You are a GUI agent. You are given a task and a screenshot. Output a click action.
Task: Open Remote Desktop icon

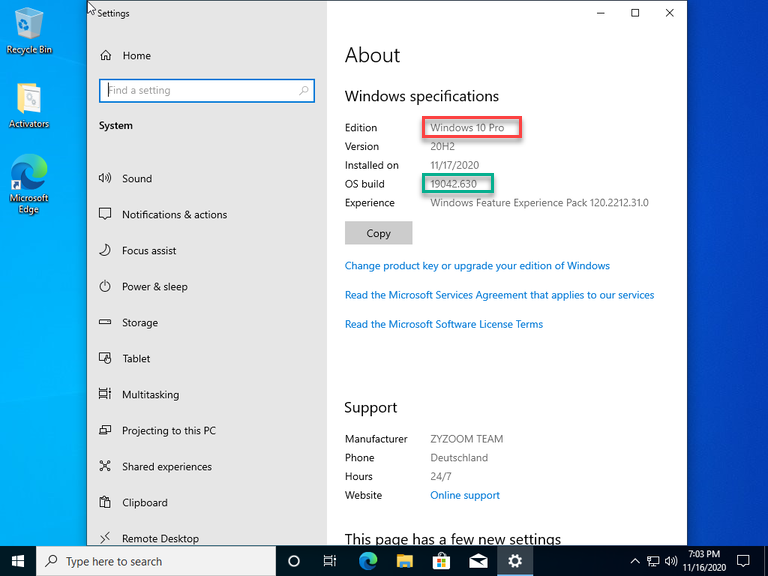tap(105, 538)
